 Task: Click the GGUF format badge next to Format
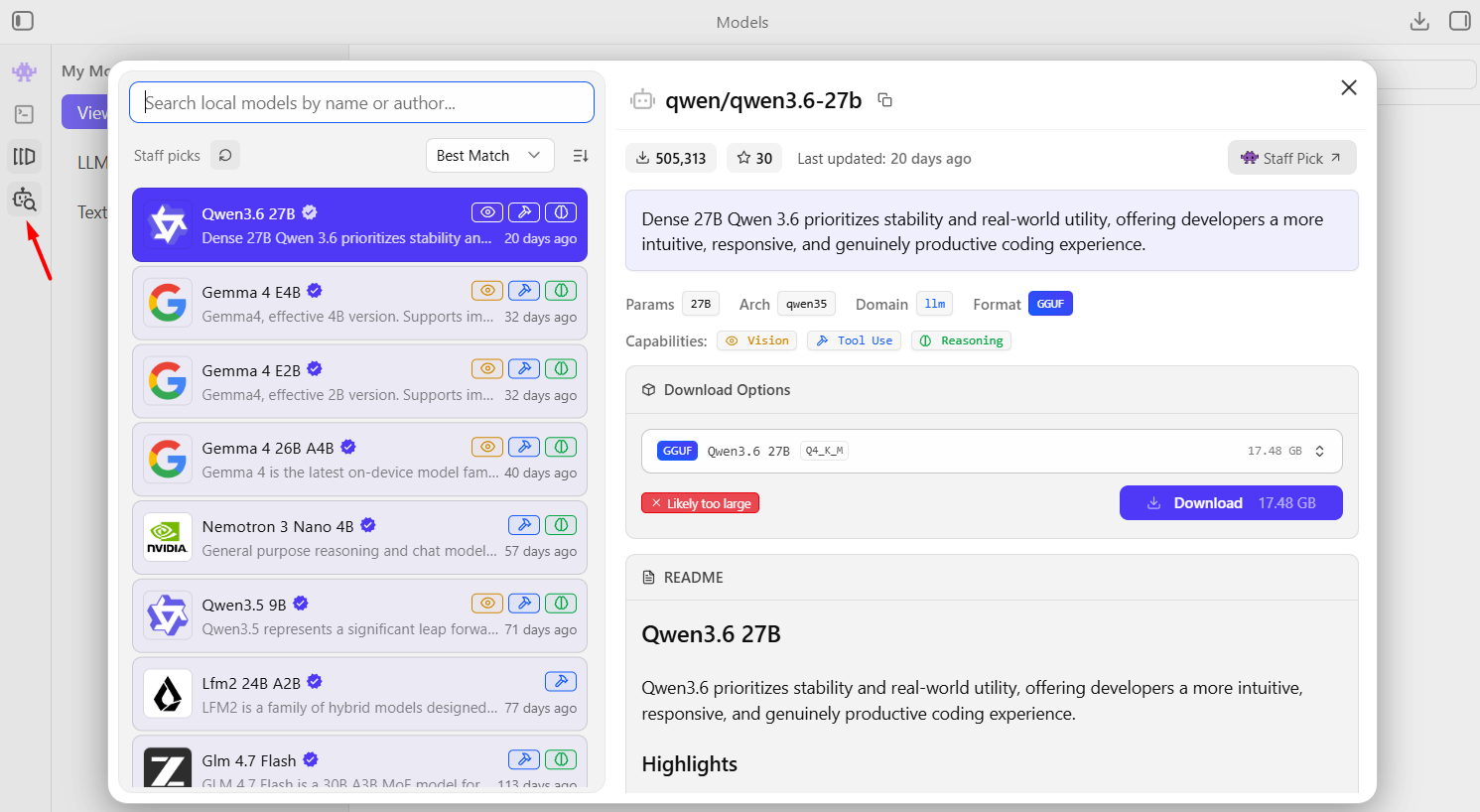point(1050,304)
